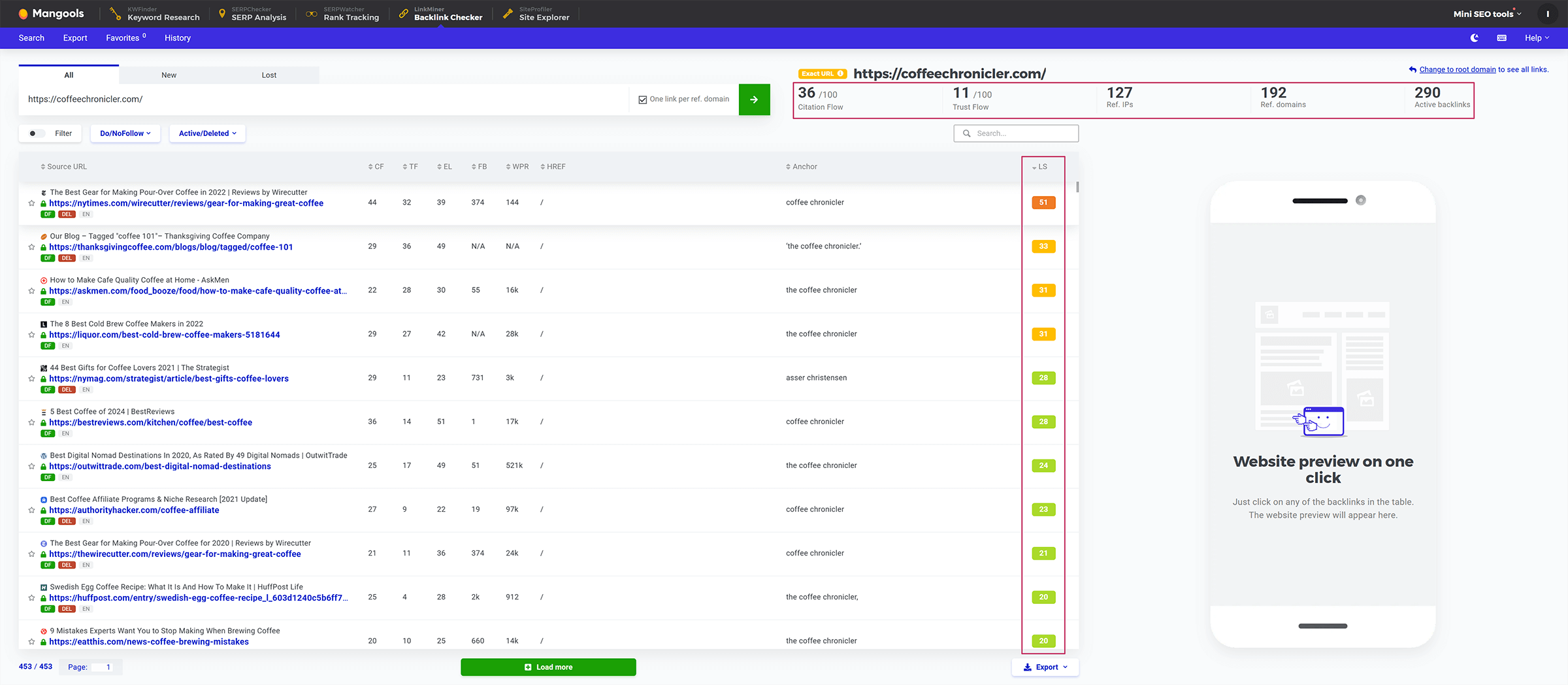Click the URL input field
This screenshot has width=1568, height=685.
pos(323,99)
